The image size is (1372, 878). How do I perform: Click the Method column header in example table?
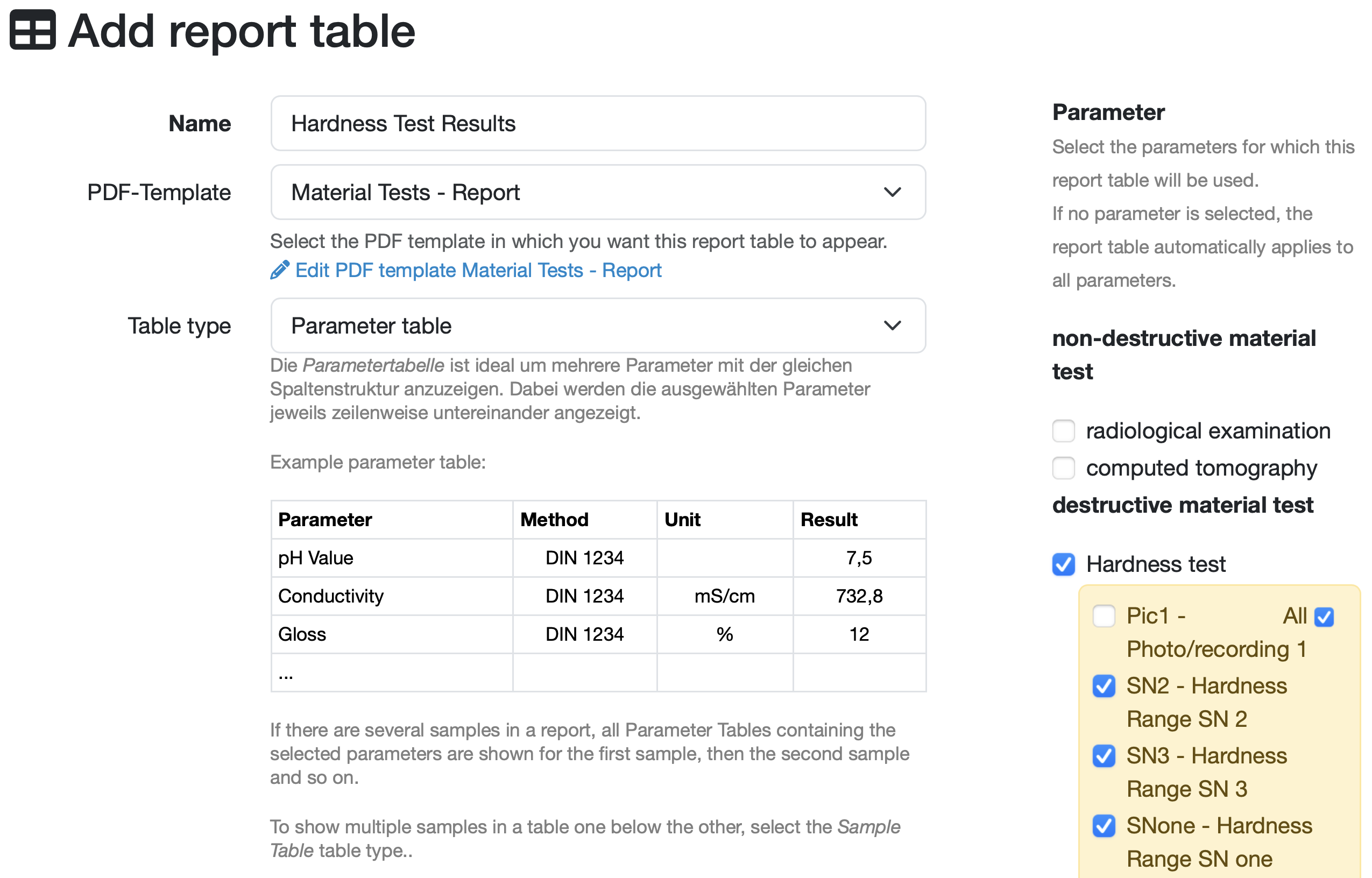[x=554, y=520]
